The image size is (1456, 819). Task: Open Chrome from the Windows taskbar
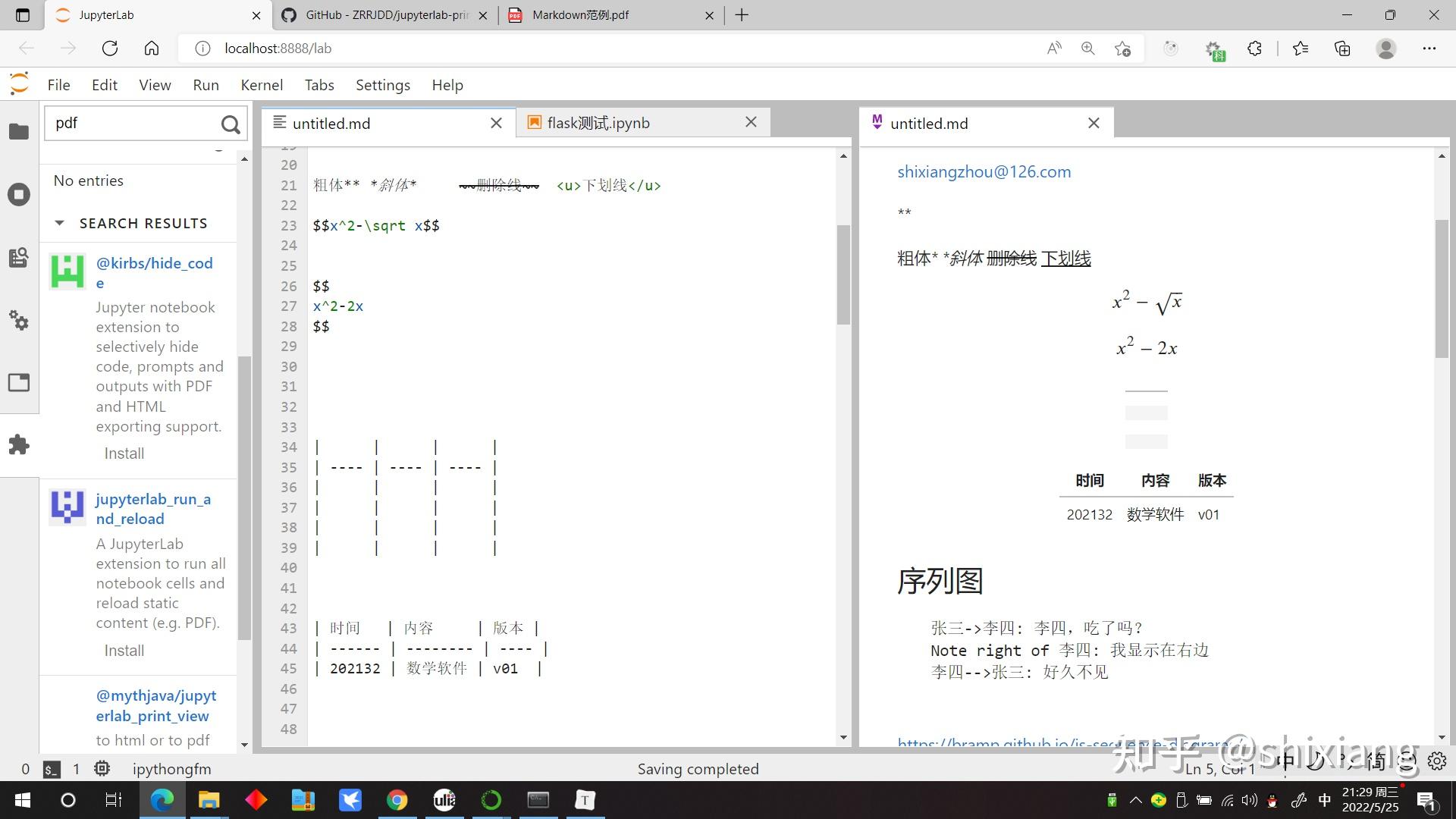click(x=397, y=800)
